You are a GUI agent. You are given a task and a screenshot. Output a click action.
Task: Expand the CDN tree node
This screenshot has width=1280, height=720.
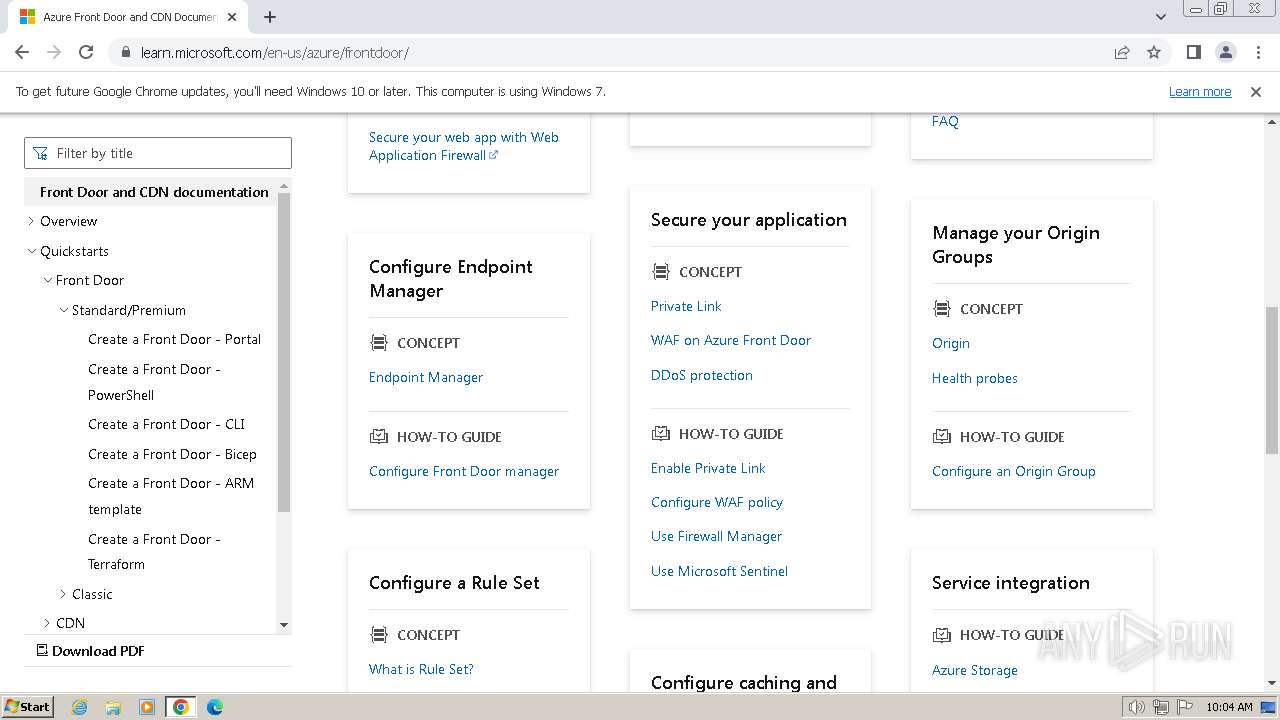(47, 623)
